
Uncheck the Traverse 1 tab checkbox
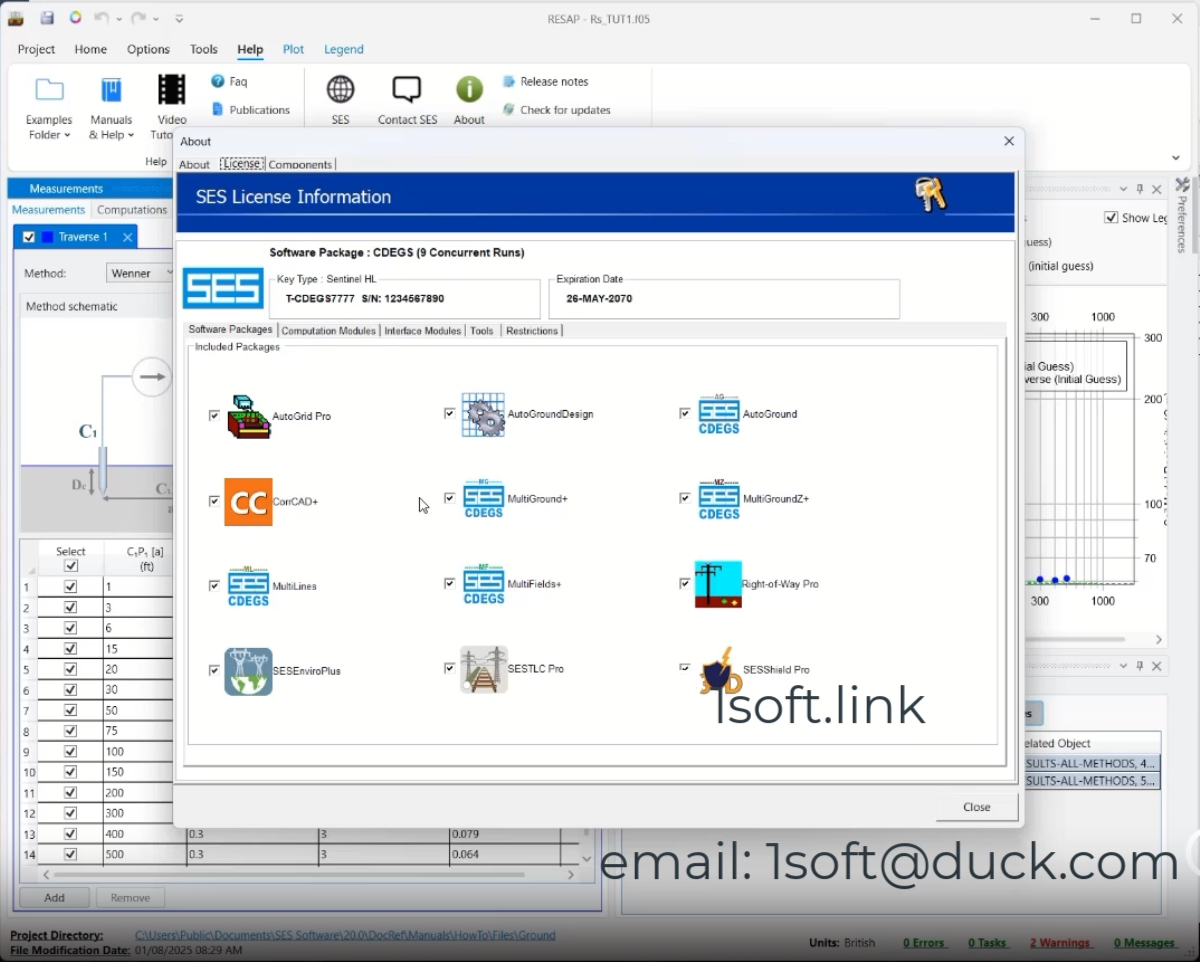pyautogui.click(x=28, y=237)
